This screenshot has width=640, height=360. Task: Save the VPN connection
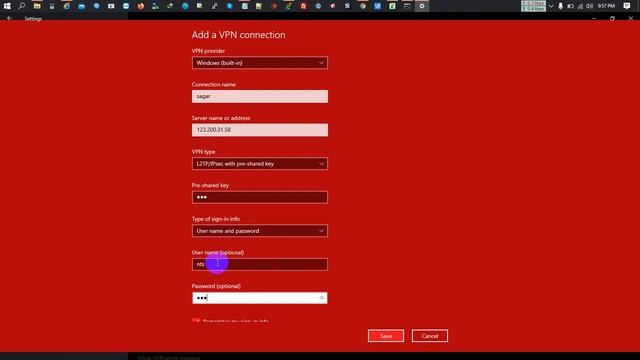pos(386,336)
